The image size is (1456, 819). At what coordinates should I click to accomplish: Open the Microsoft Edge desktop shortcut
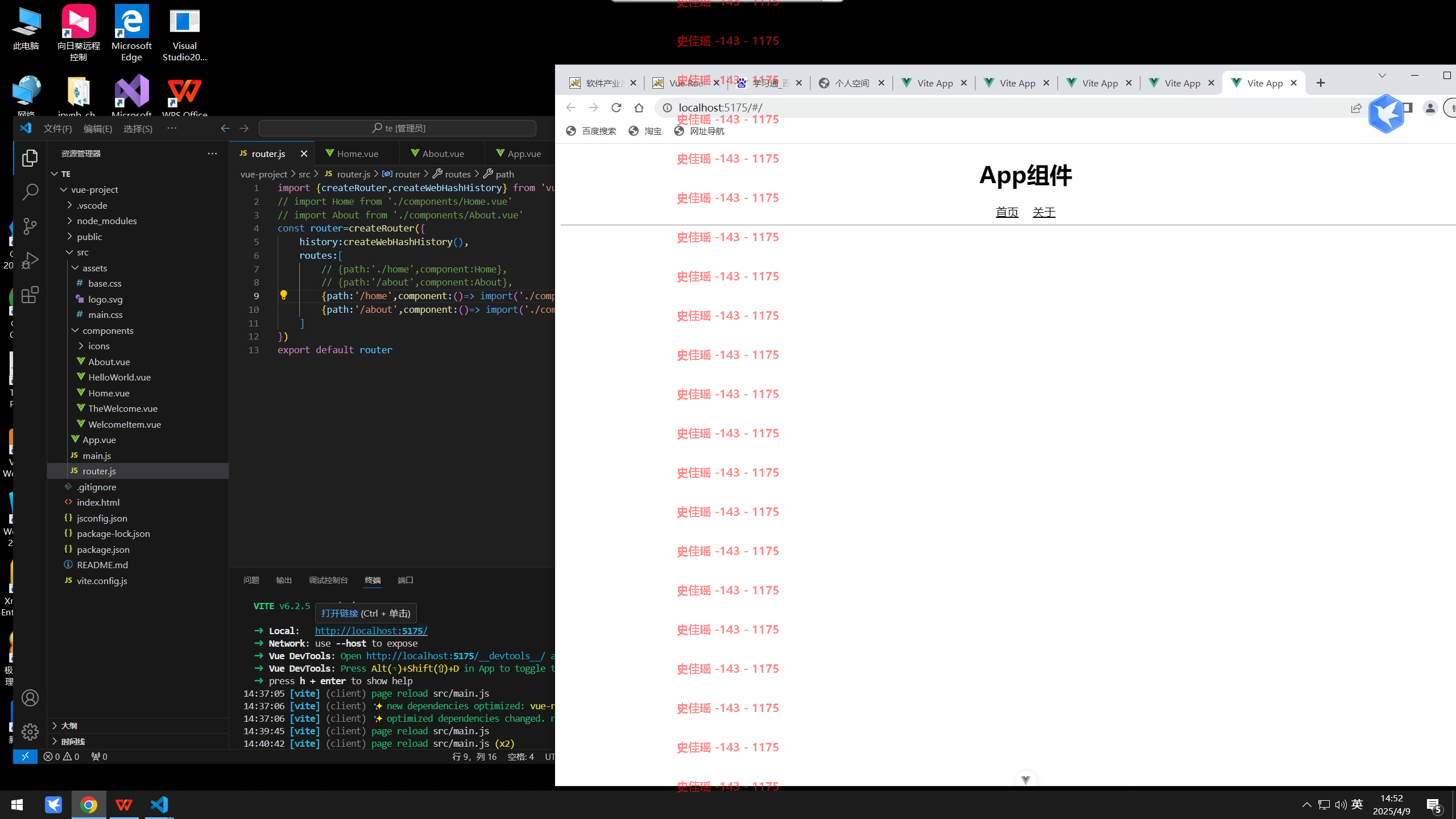(131, 33)
